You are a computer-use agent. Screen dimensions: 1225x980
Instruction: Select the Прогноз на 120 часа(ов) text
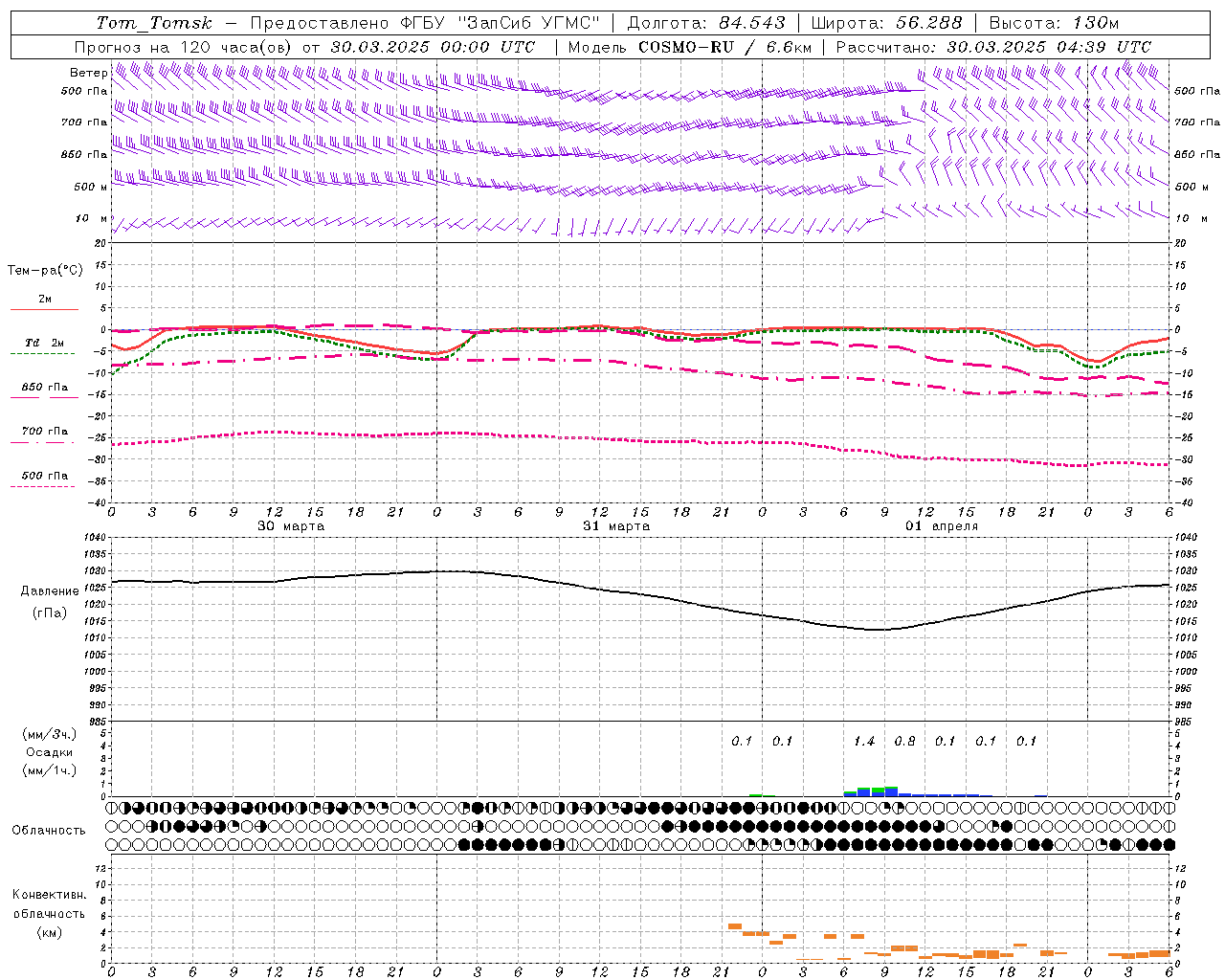(184, 47)
